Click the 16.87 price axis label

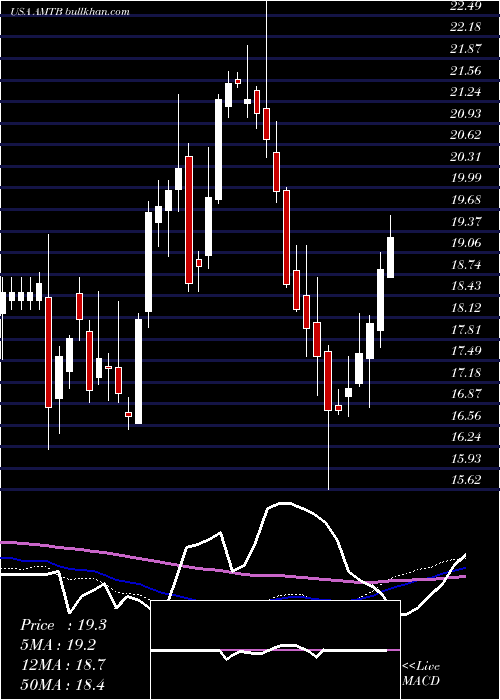tap(466, 394)
